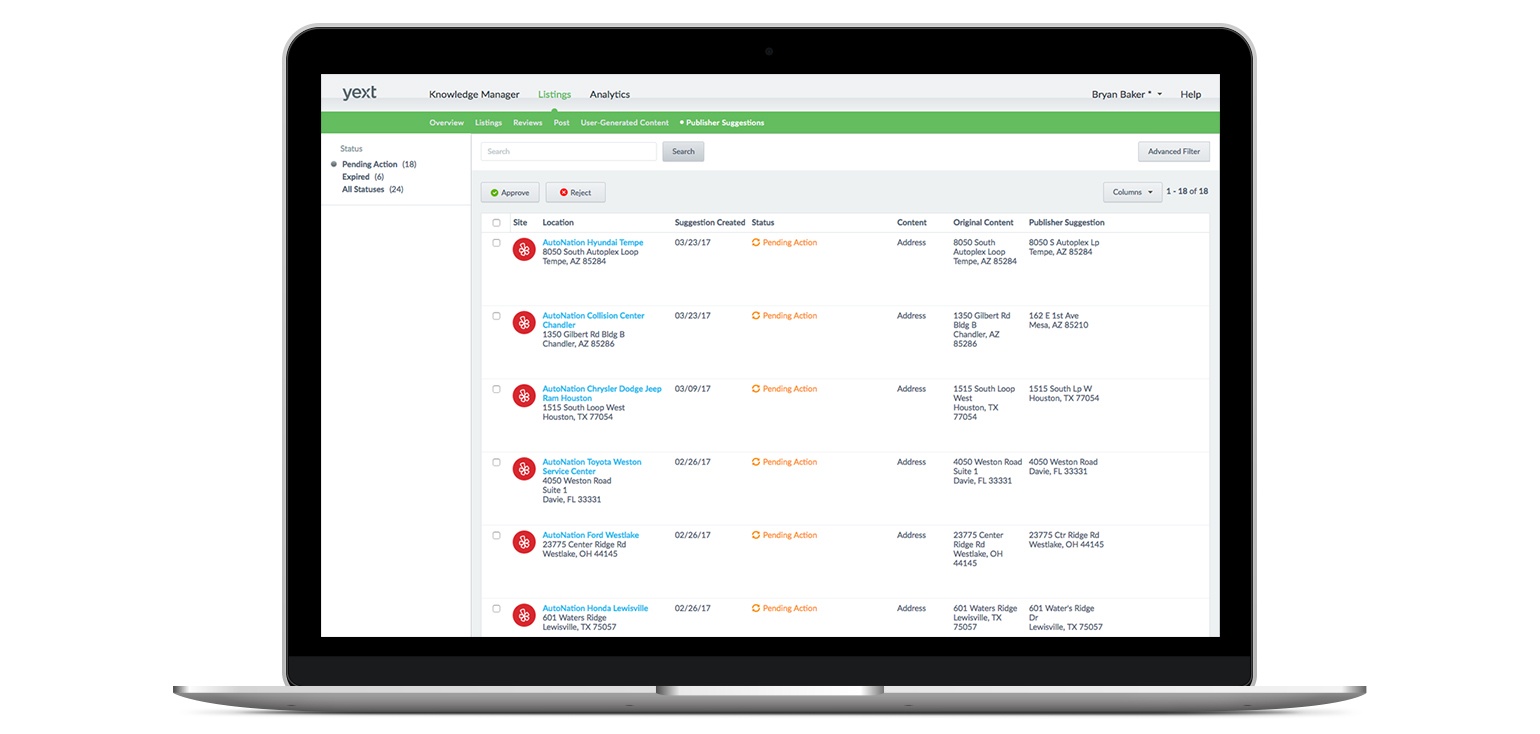Screen dimensions: 1540x734
Task: Check the box for AutoNation Hyundai Tempe row
Action: [497, 243]
